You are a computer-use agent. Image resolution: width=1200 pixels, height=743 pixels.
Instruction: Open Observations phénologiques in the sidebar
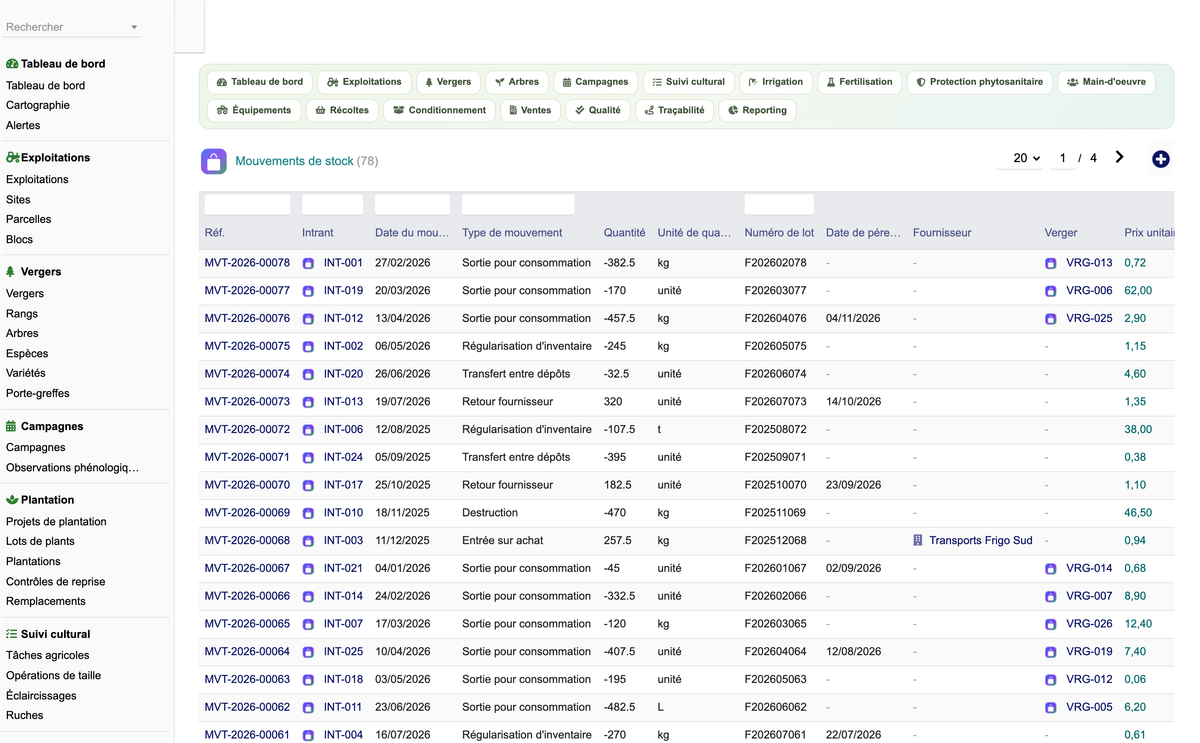click(72, 467)
